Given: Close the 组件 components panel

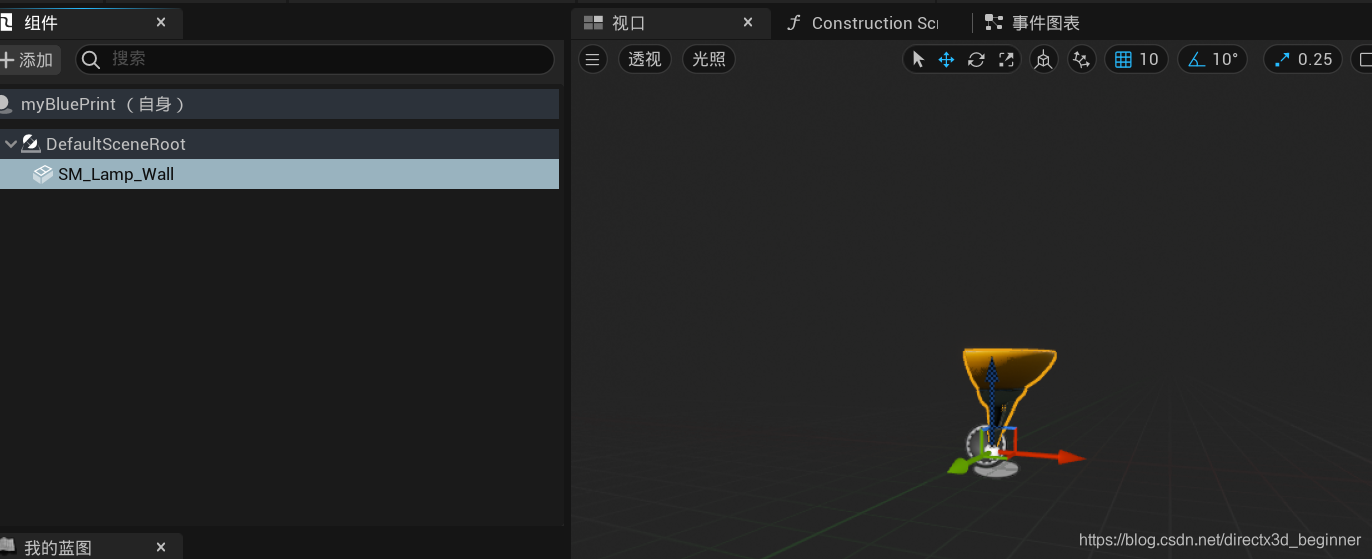Looking at the screenshot, I should [161, 23].
